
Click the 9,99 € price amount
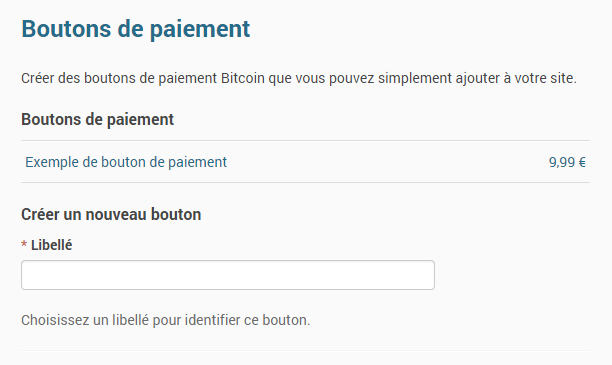click(x=567, y=162)
